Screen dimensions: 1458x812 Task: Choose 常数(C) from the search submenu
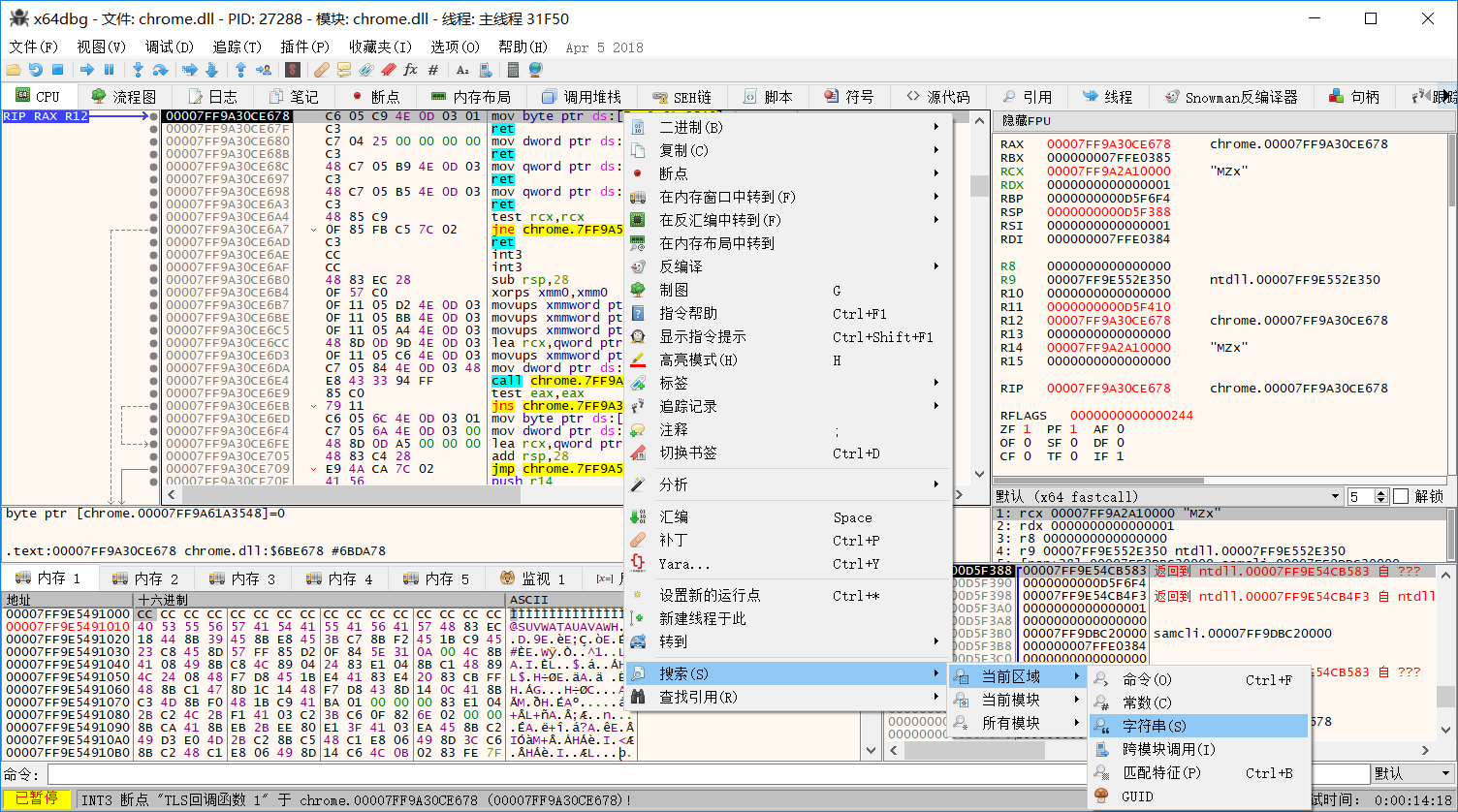coord(1198,703)
